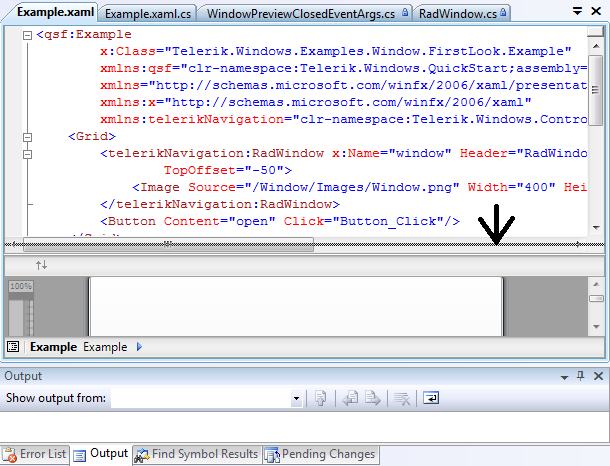Screen dimensions: 610x466
Task: Close the Output panel
Action: click(x=598, y=376)
